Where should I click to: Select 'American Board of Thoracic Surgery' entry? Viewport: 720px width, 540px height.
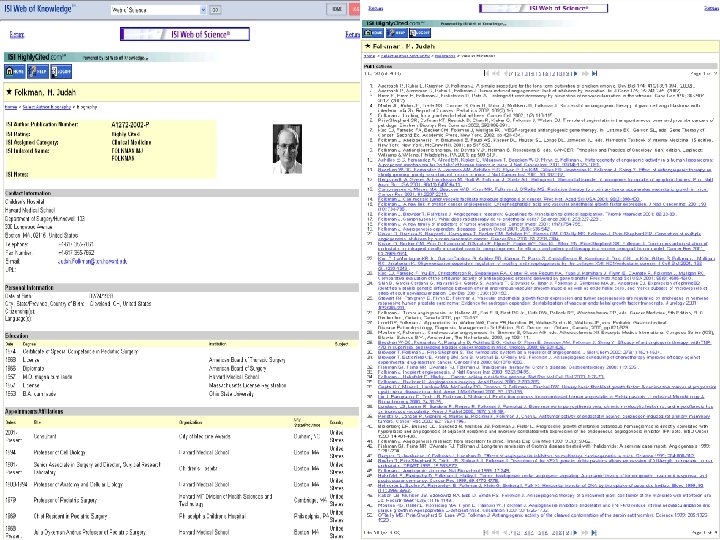click(247, 360)
